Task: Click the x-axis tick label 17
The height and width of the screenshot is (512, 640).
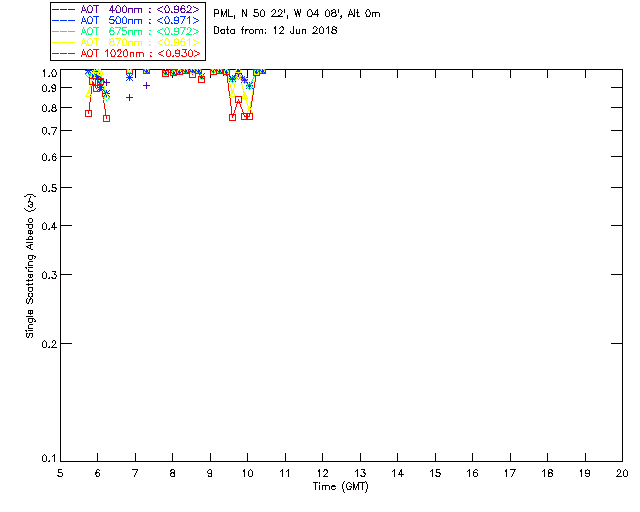Action: point(510,473)
